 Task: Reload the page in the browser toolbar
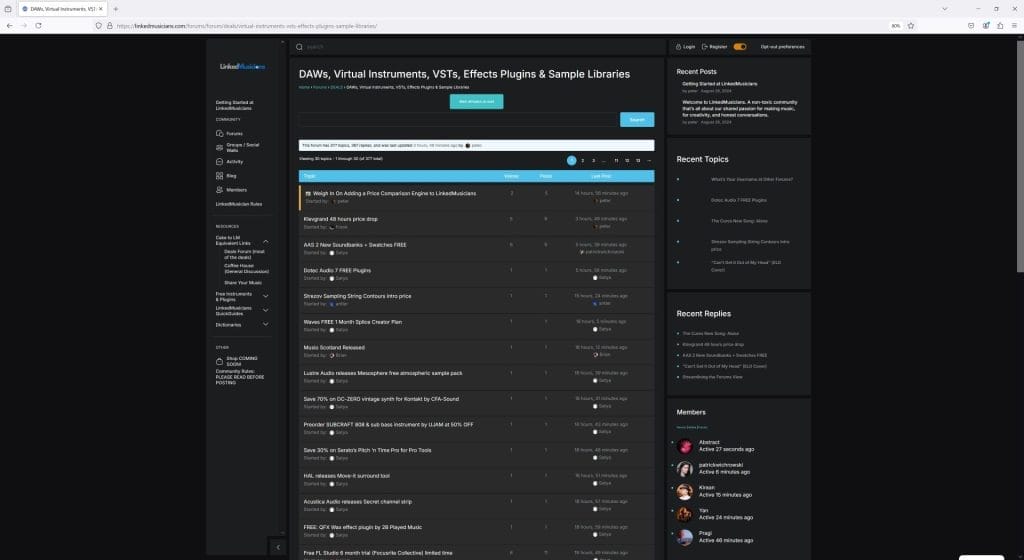click(x=38, y=25)
